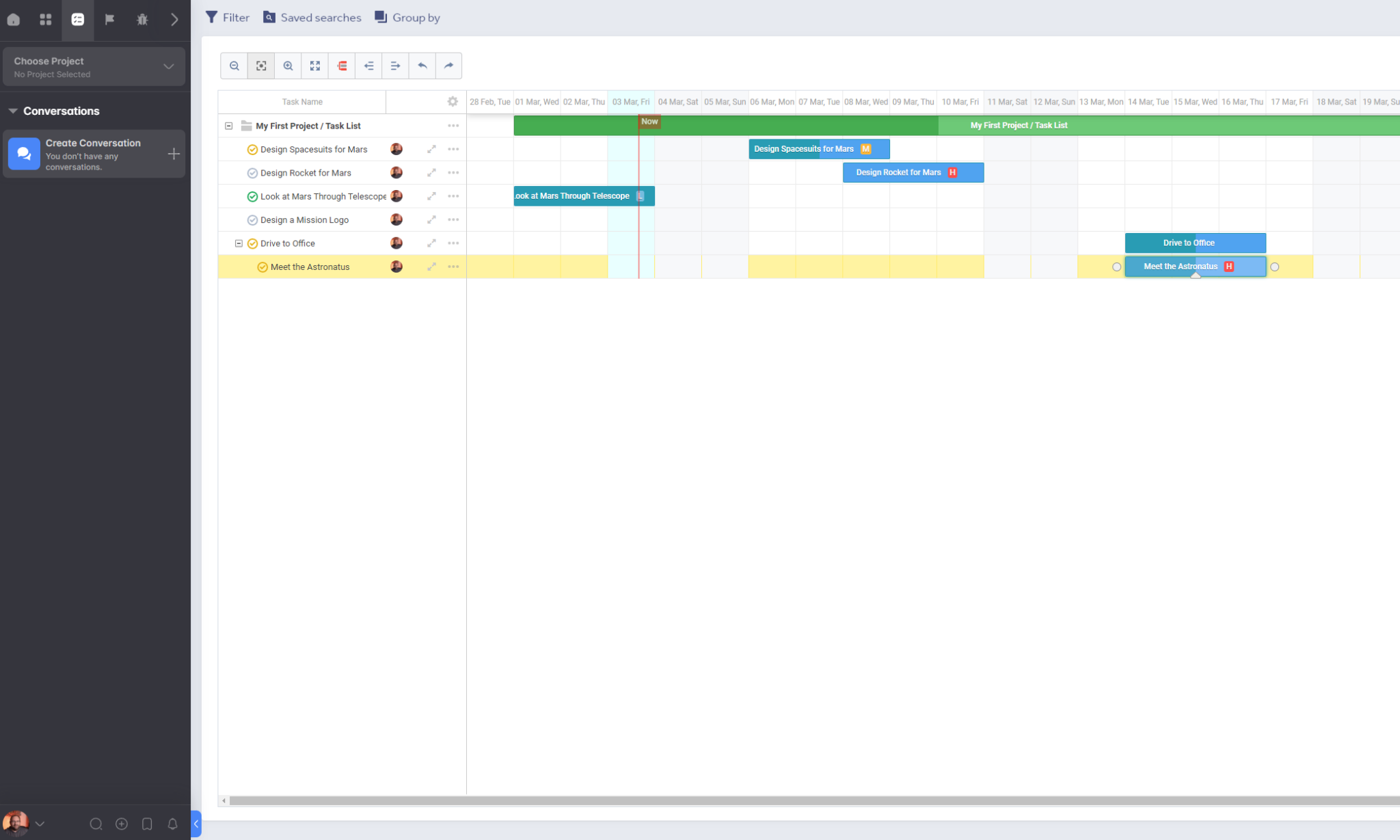The width and height of the screenshot is (1400, 840).
Task: Open column settings gear icon
Action: tap(453, 102)
